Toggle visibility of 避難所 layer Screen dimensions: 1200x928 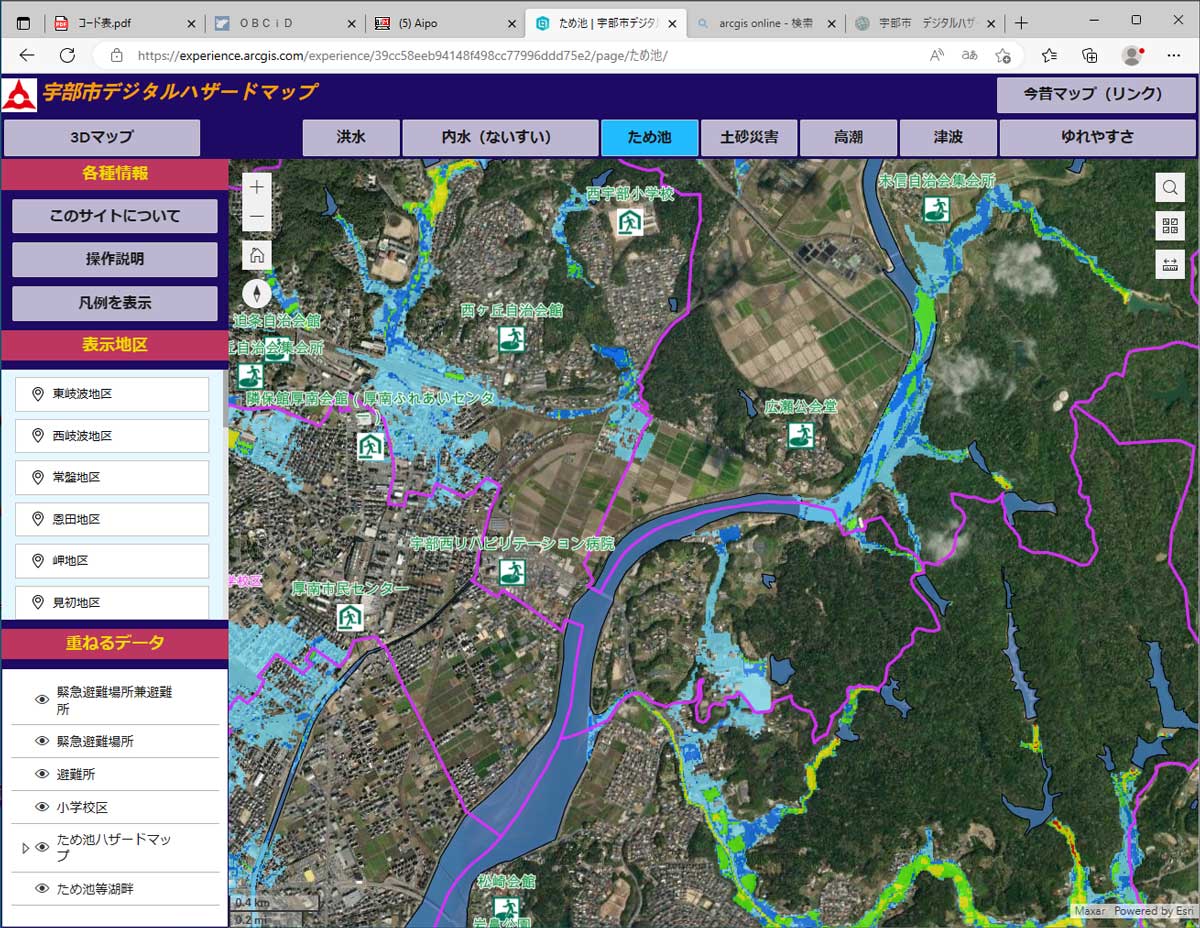(x=42, y=774)
